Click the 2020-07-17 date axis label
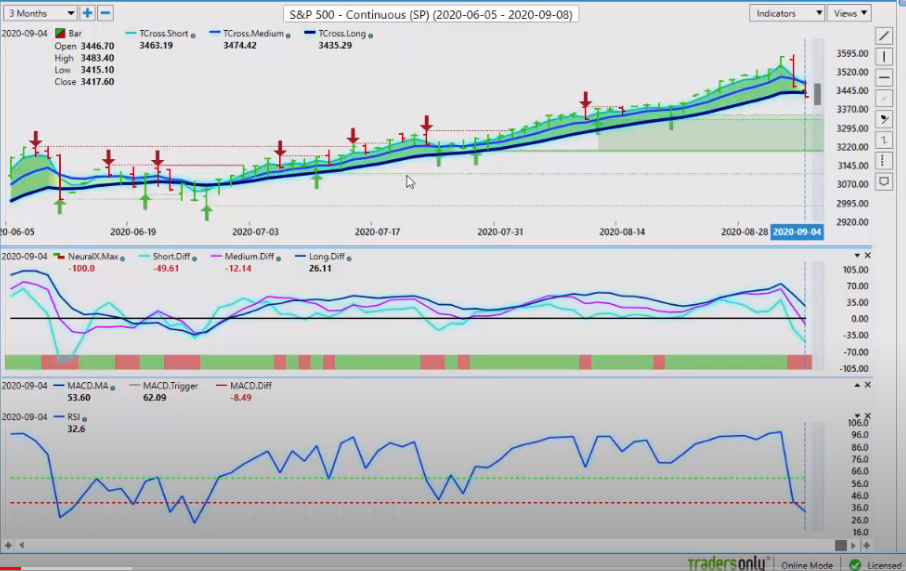The image size is (906, 571). (x=377, y=232)
